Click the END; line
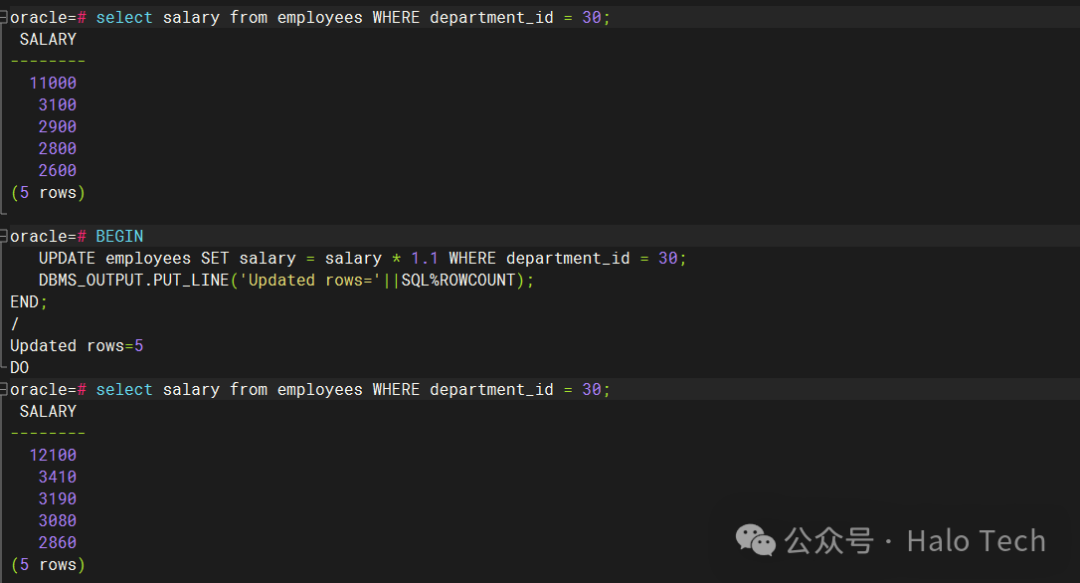The image size is (1080, 583). point(29,302)
